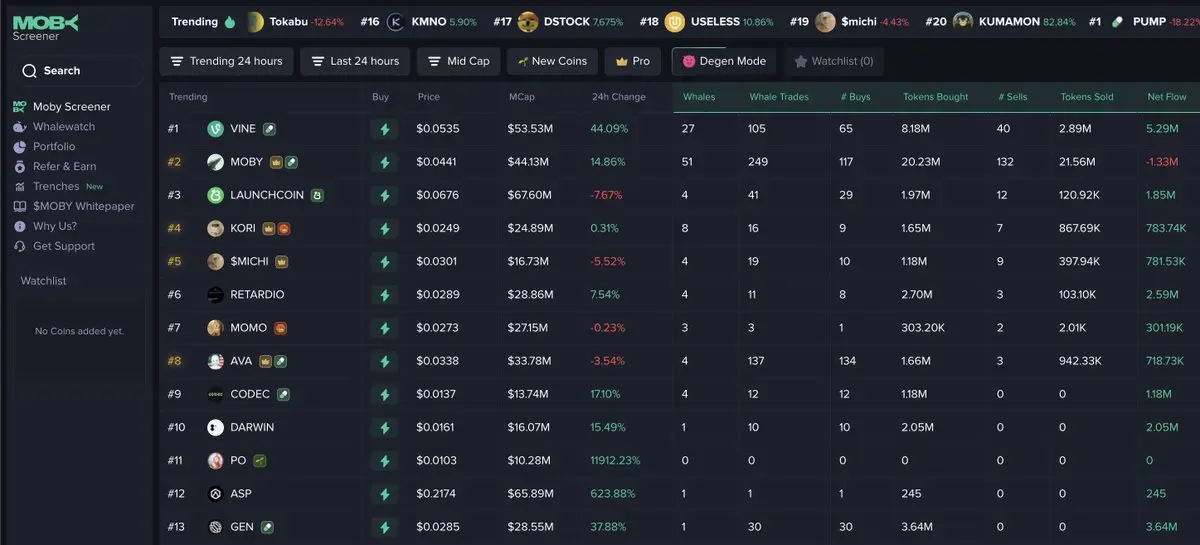The width and height of the screenshot is (1200, 545).
Task: Sort by 24h Change column header
Action: [x=619, y=97]
